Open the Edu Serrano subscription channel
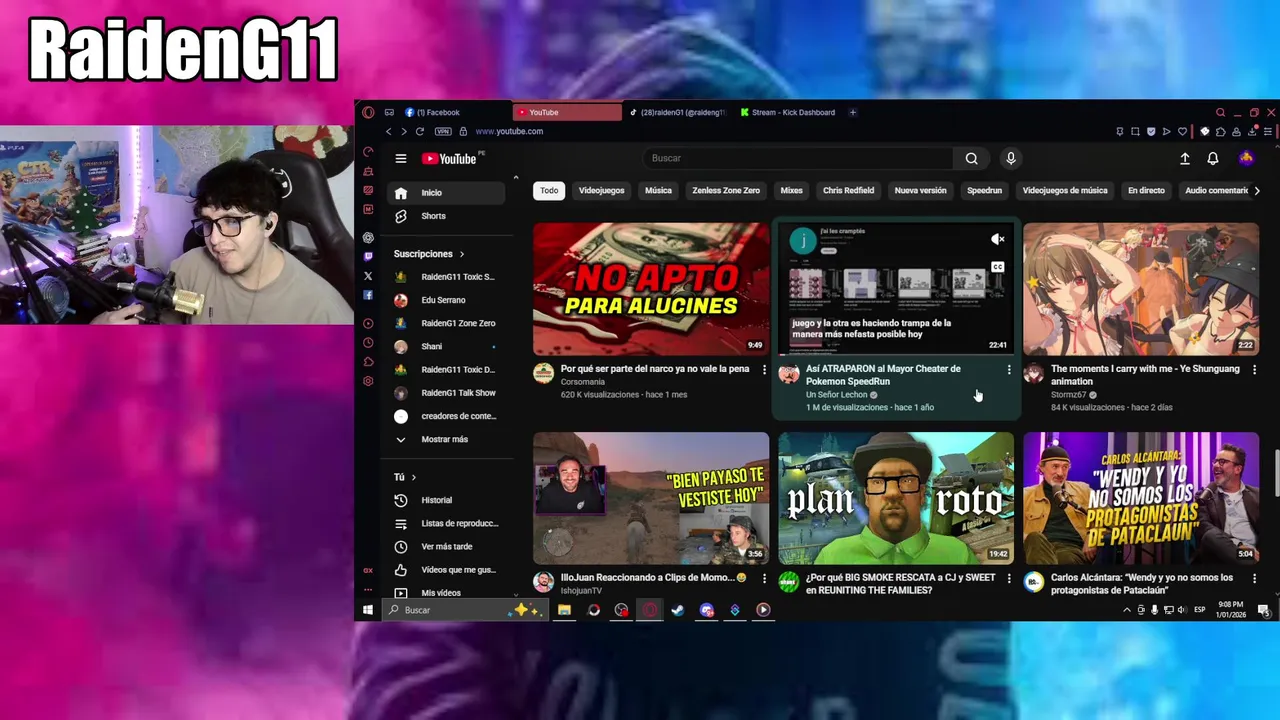This screenshot has height=720, width=1280. [x=447, y=300]
